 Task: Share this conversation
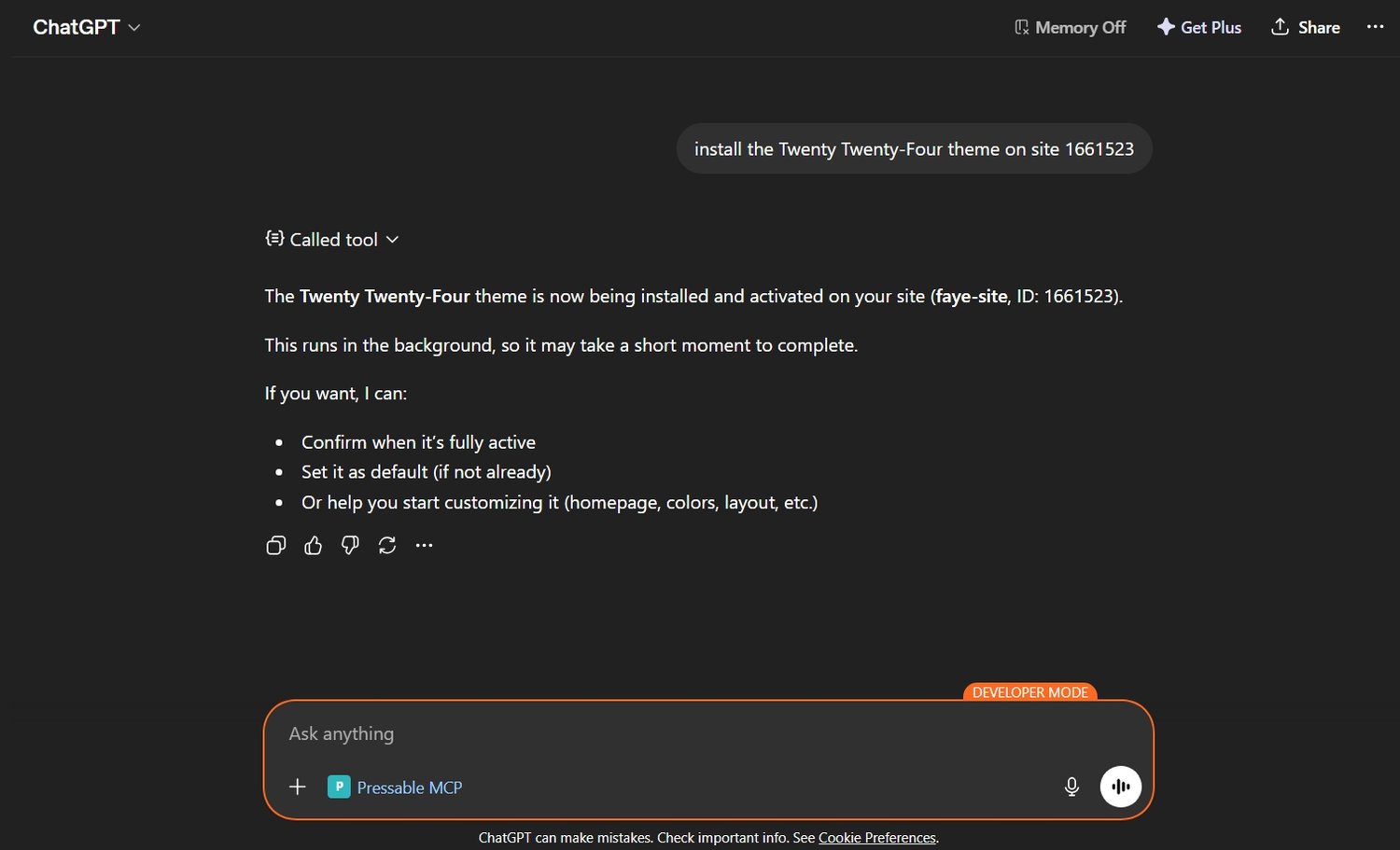(1306, 27)
